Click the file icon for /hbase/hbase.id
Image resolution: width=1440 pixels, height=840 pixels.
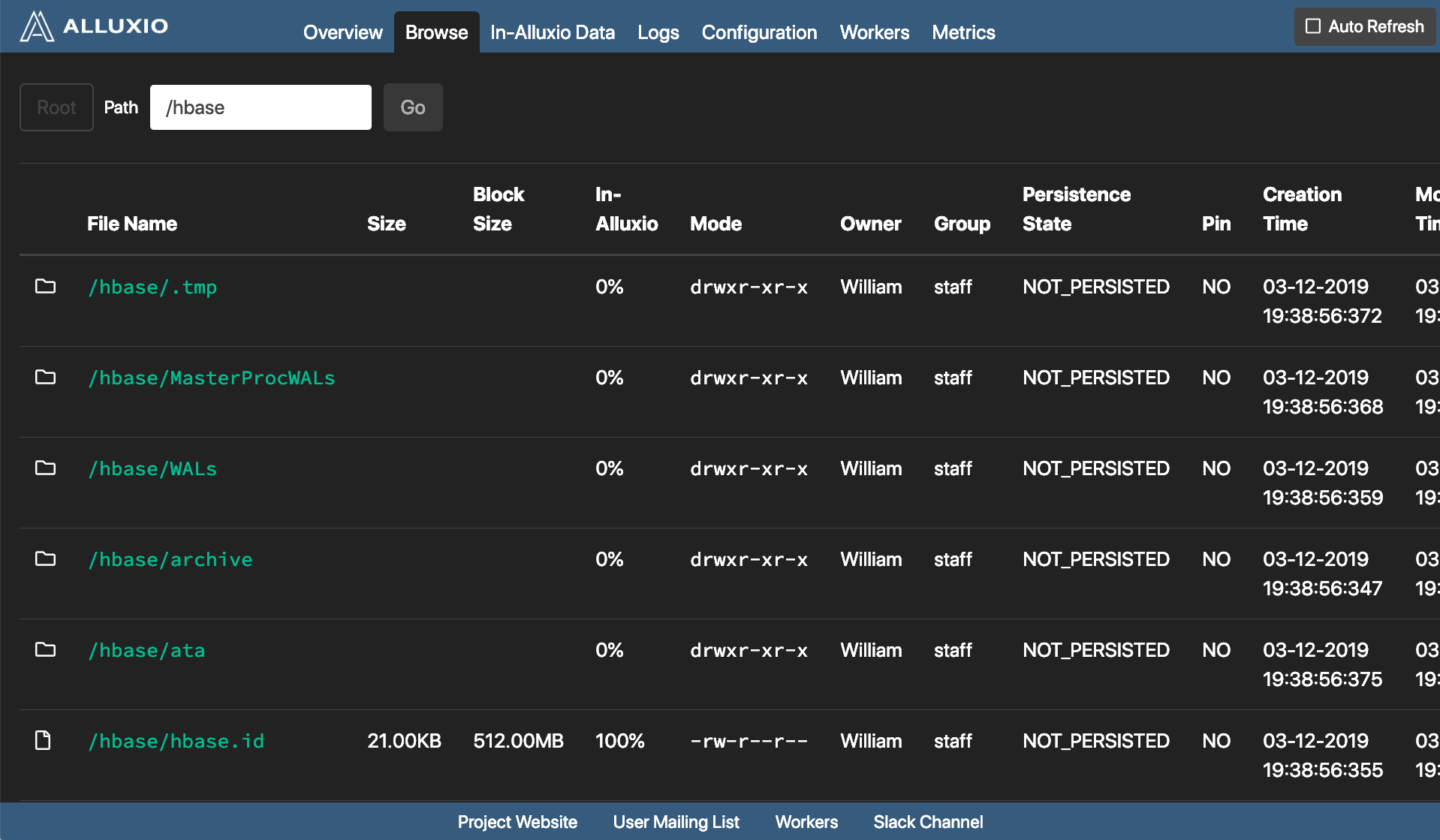click(44, 740)
